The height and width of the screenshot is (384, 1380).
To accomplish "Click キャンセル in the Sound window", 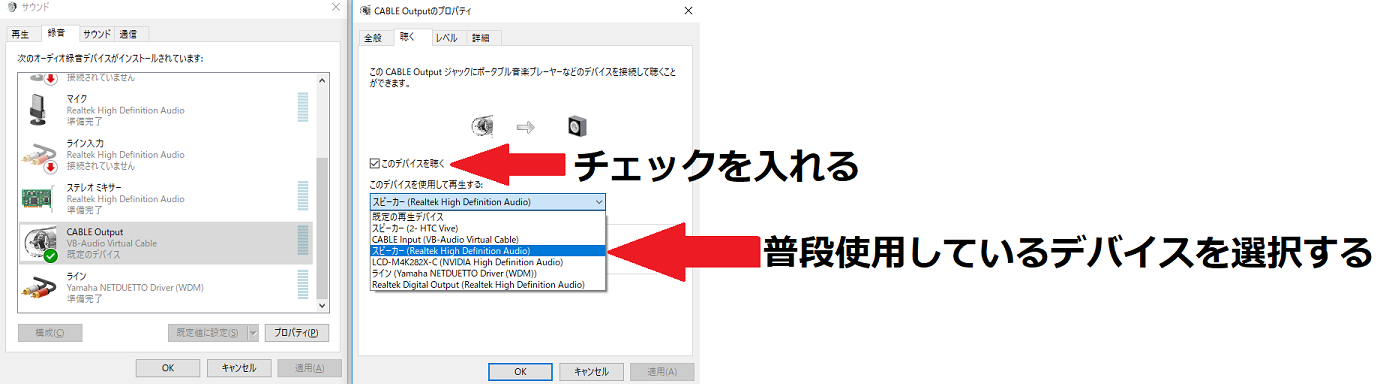I will point(238,368).
